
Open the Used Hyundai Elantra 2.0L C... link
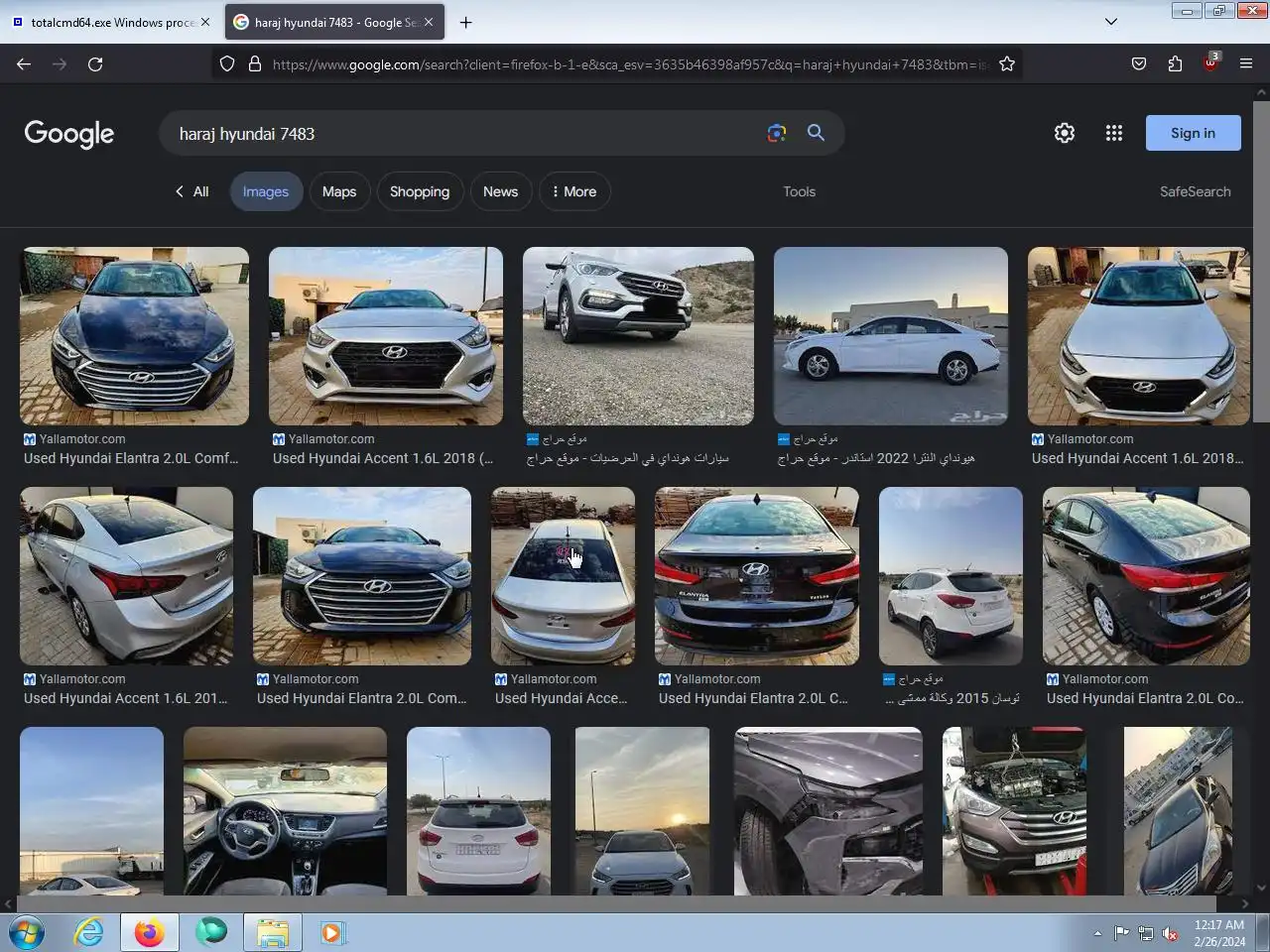click(x=753, y=698)
